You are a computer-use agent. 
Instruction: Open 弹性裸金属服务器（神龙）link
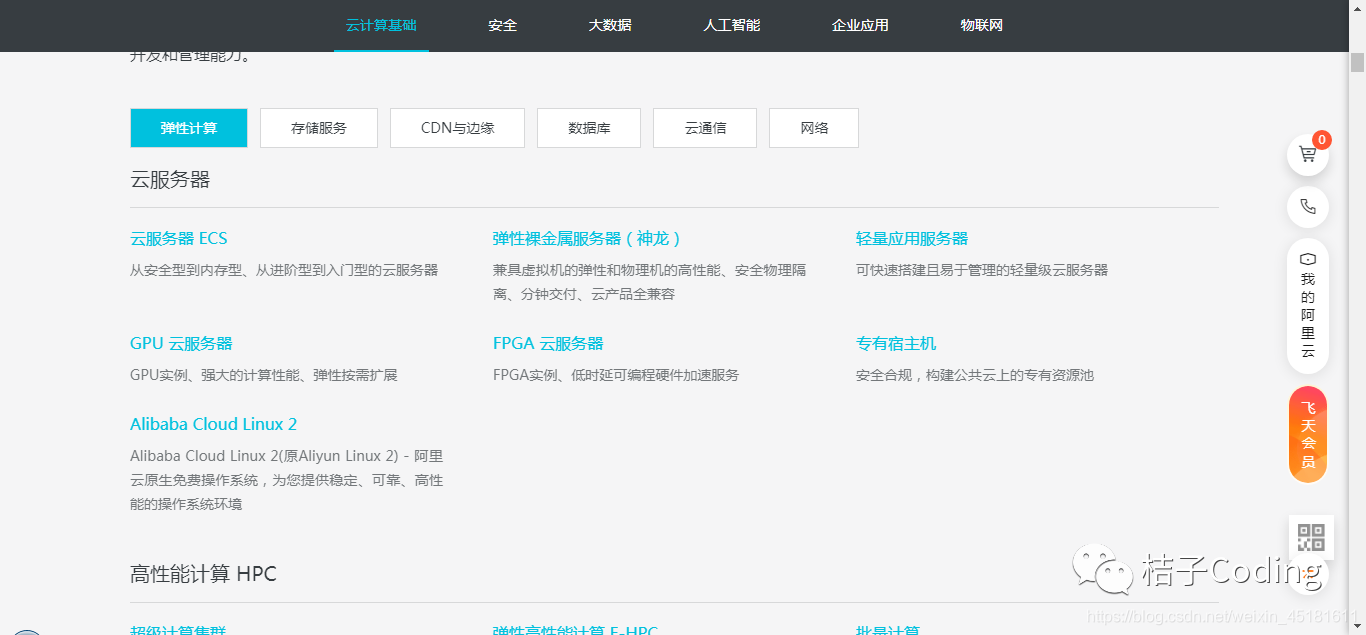[x=589, y=239]
